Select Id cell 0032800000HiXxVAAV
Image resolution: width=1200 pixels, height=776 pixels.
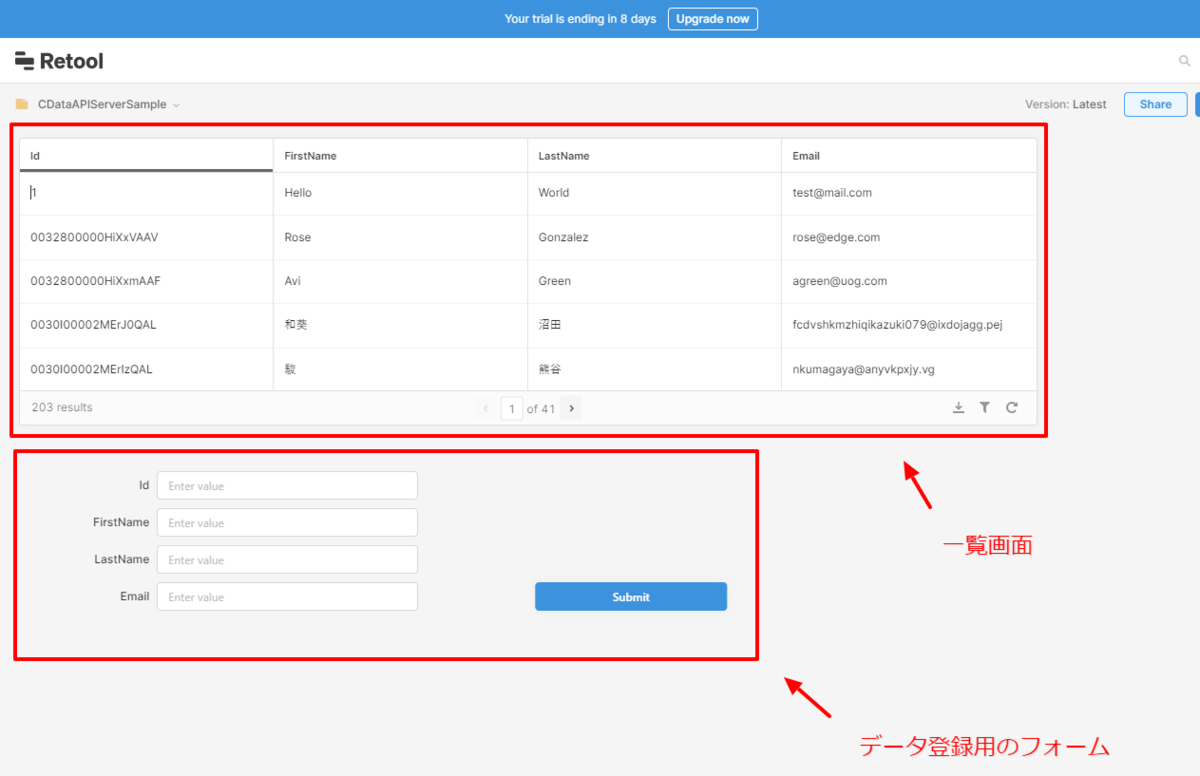[x=146, y=237]
